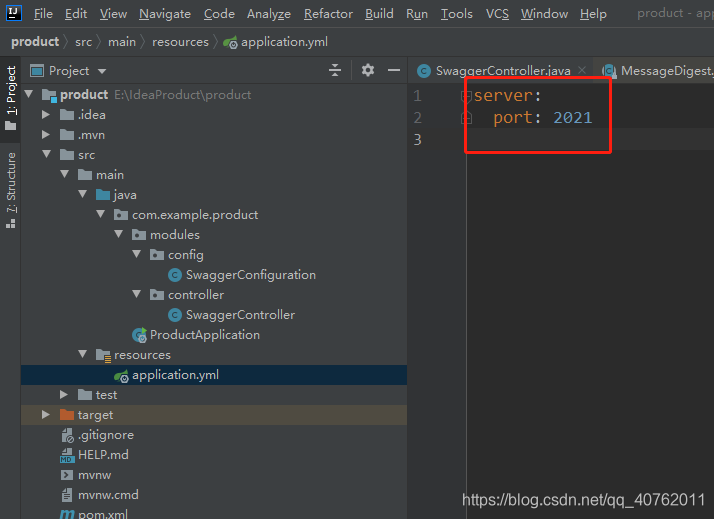The height and width of the screenshot is (519, 714).
Task: Click the resources breadcrumb in navigation bar
Action: click(180, 42)
